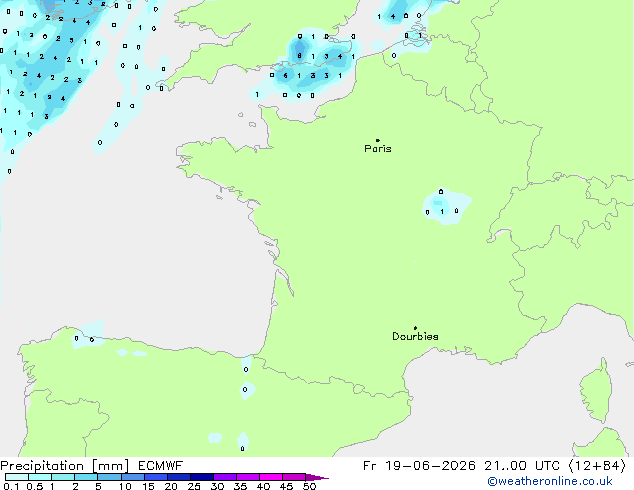Click the ECMWF model name
This screenshot has height=490, width=634.
pyautogui.click(x=161, y=466)
